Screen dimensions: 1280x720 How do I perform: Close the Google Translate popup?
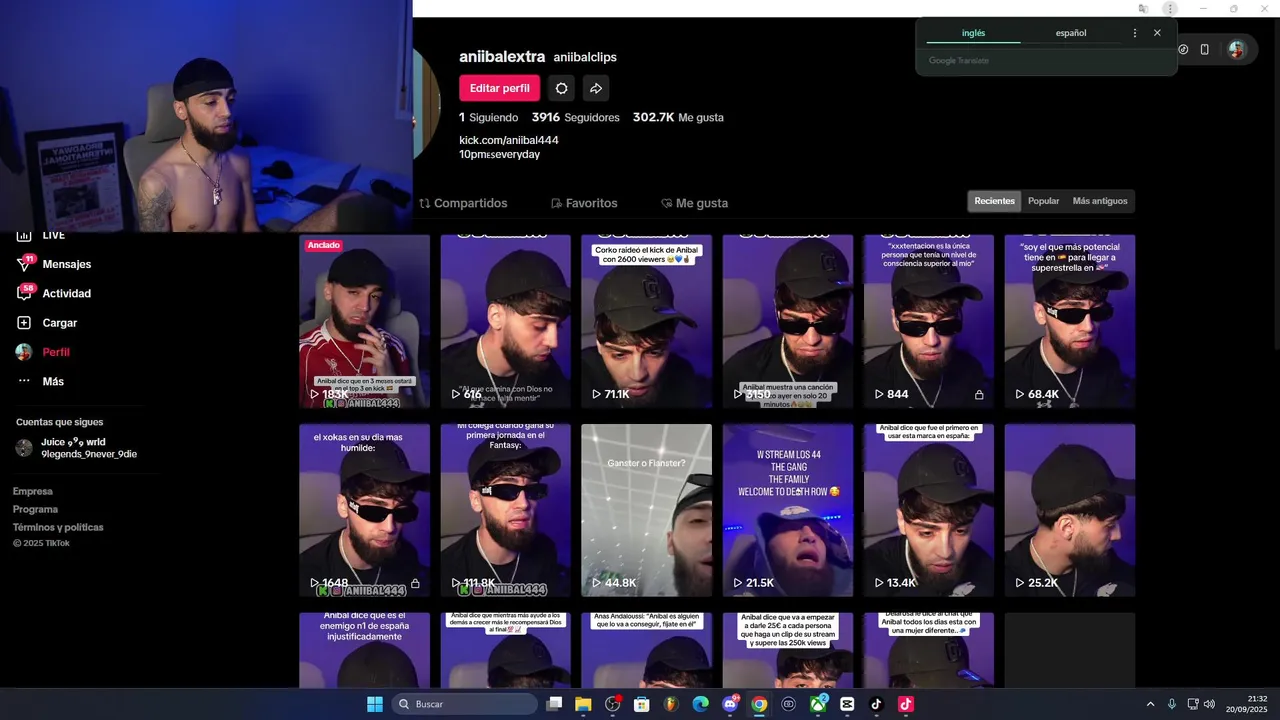[x=1157, y=33]
